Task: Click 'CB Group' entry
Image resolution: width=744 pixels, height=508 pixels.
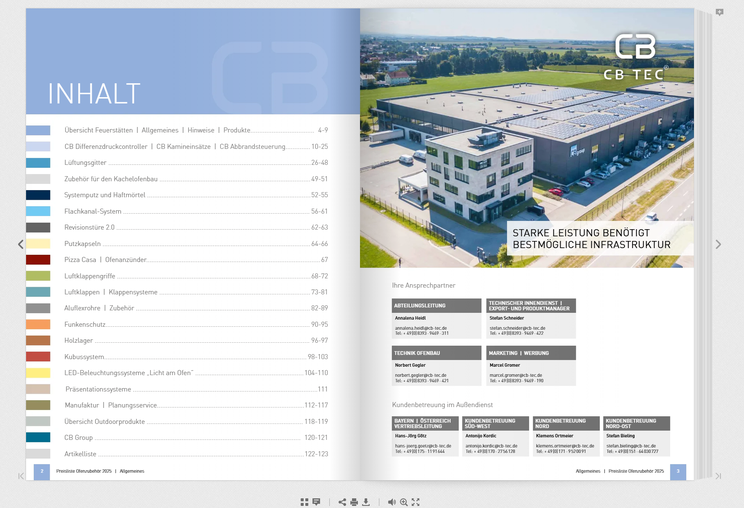Action: point(196,437)
